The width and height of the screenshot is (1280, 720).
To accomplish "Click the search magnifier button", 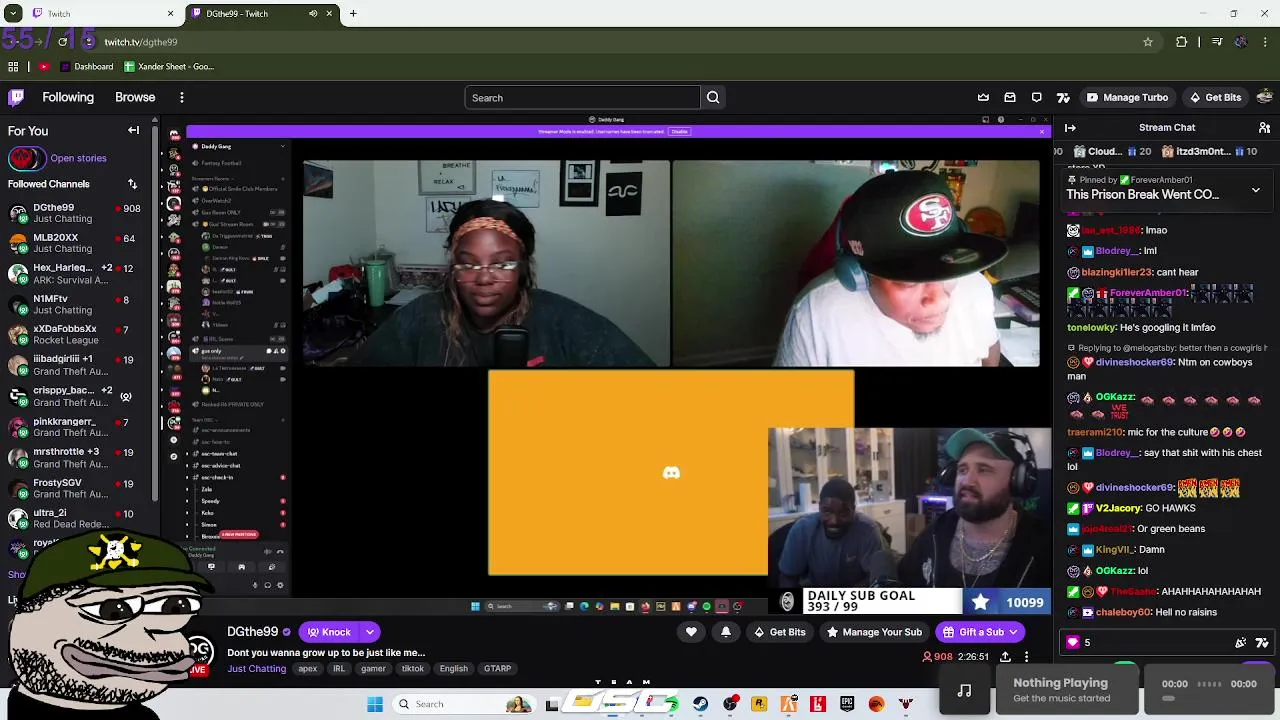I will [x=713, y=98].
